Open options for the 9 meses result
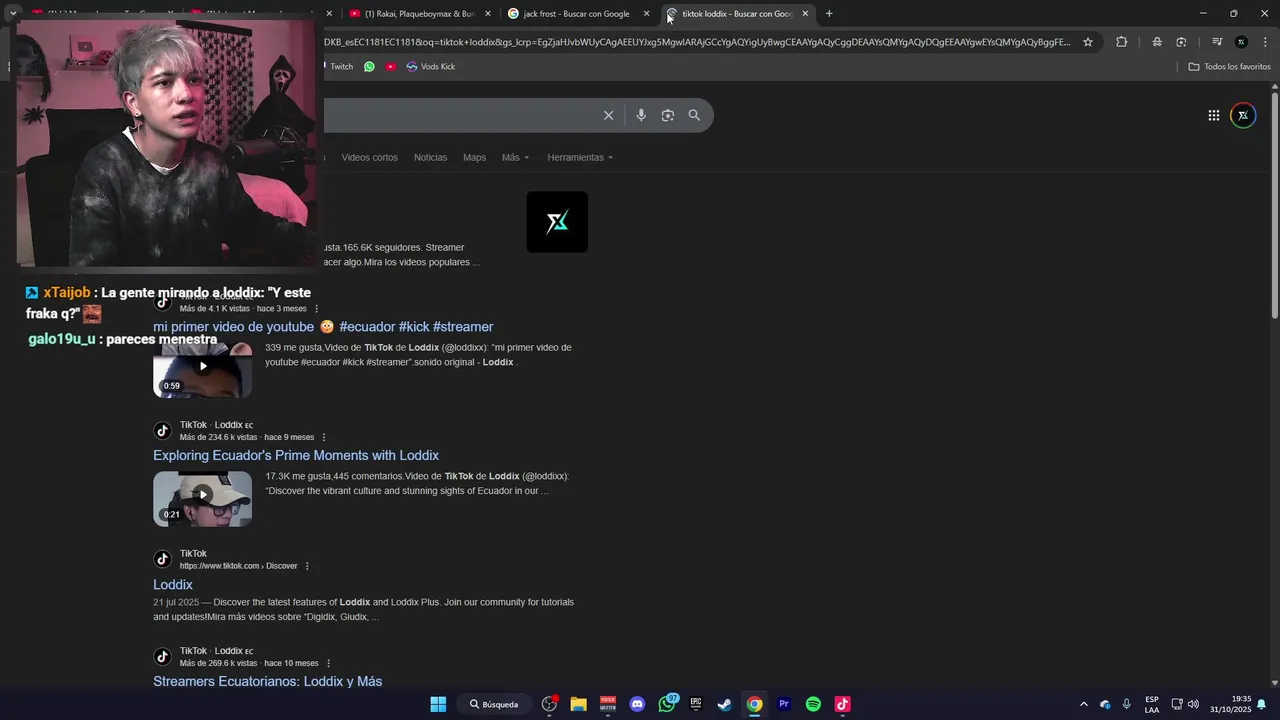1280x720 pixels. [324, 438]
